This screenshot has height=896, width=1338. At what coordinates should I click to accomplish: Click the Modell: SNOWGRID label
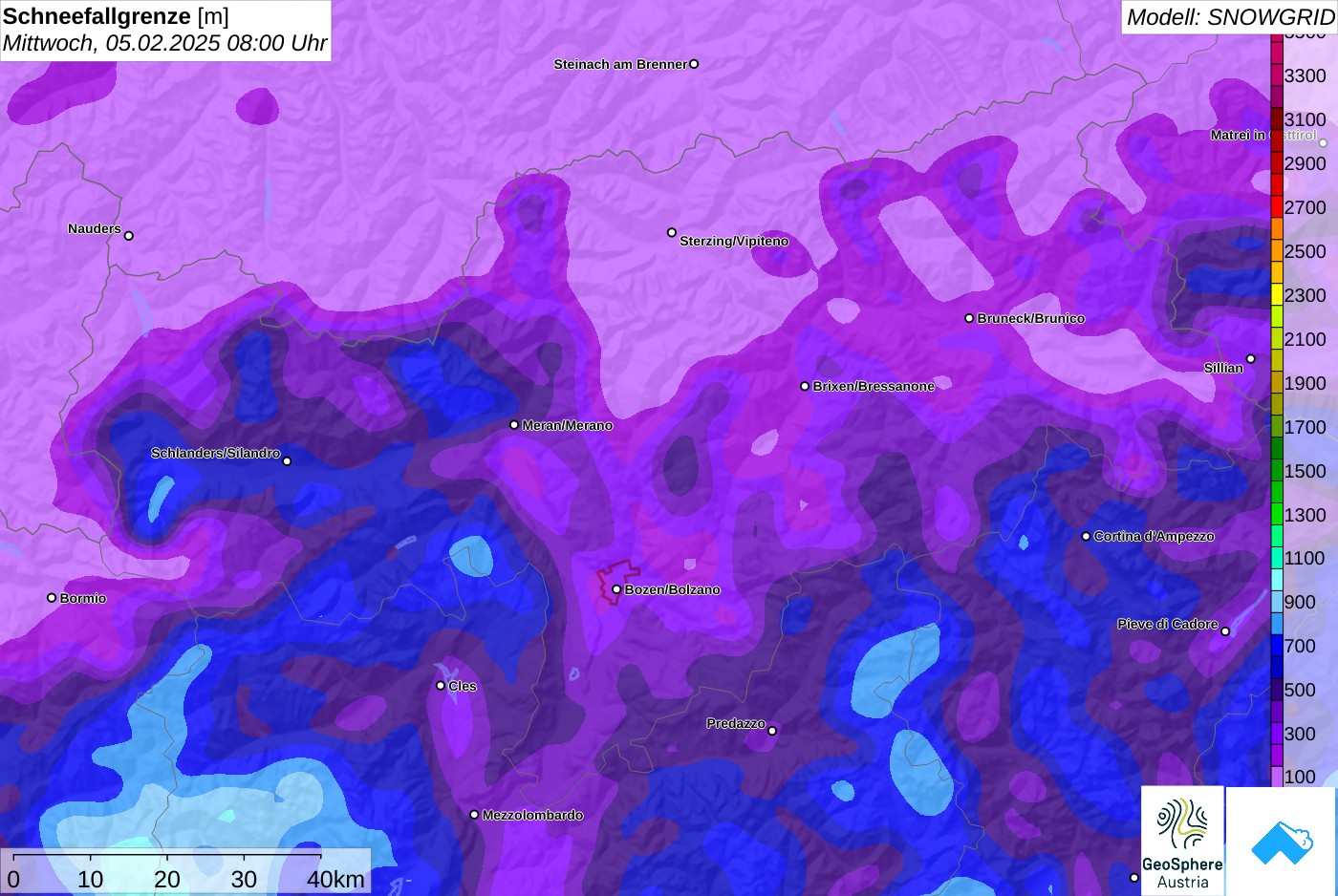click(x=1230, y=16)
